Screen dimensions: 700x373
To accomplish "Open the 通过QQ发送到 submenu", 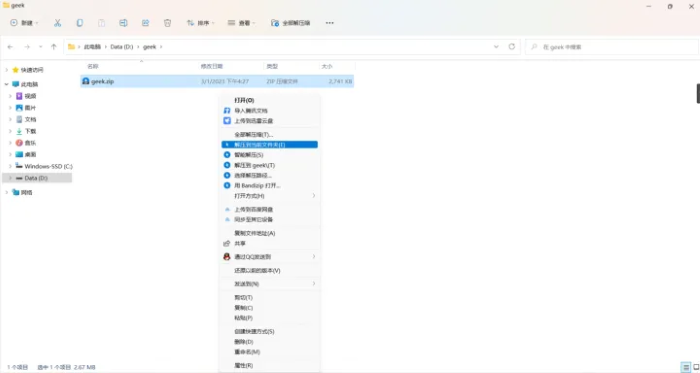I will (270, 257).
